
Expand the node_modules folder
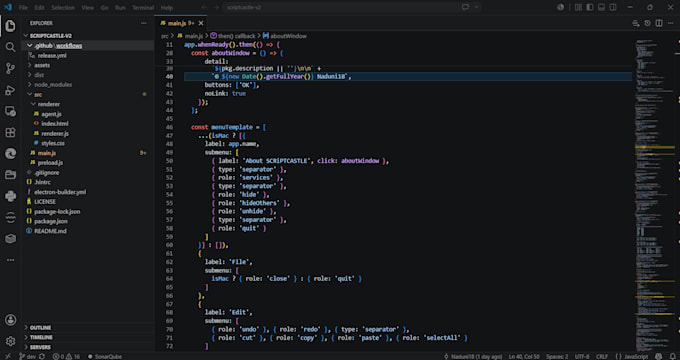[x=89, y=85]
